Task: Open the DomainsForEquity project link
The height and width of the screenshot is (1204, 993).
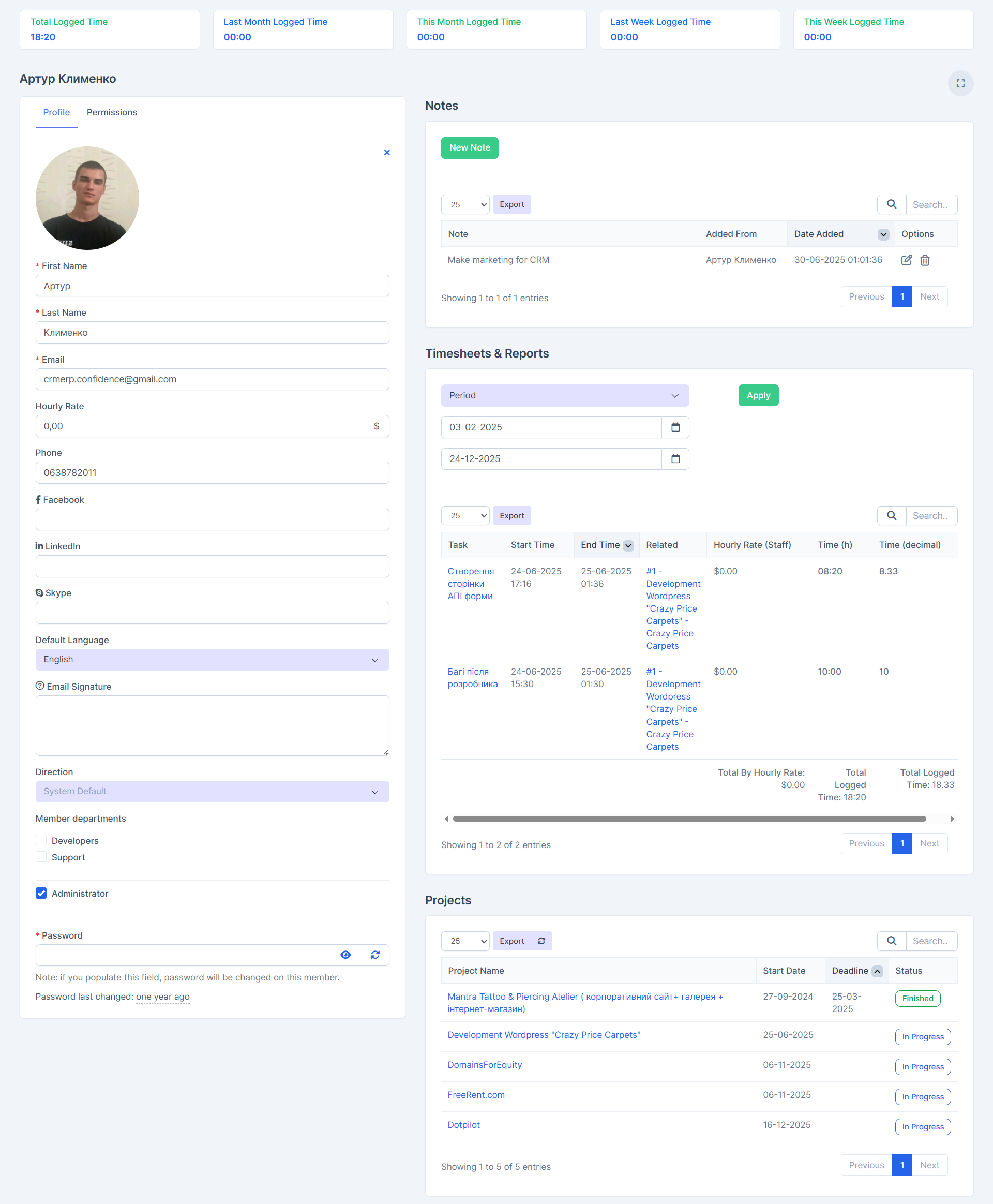Action: pos(484,1064)
